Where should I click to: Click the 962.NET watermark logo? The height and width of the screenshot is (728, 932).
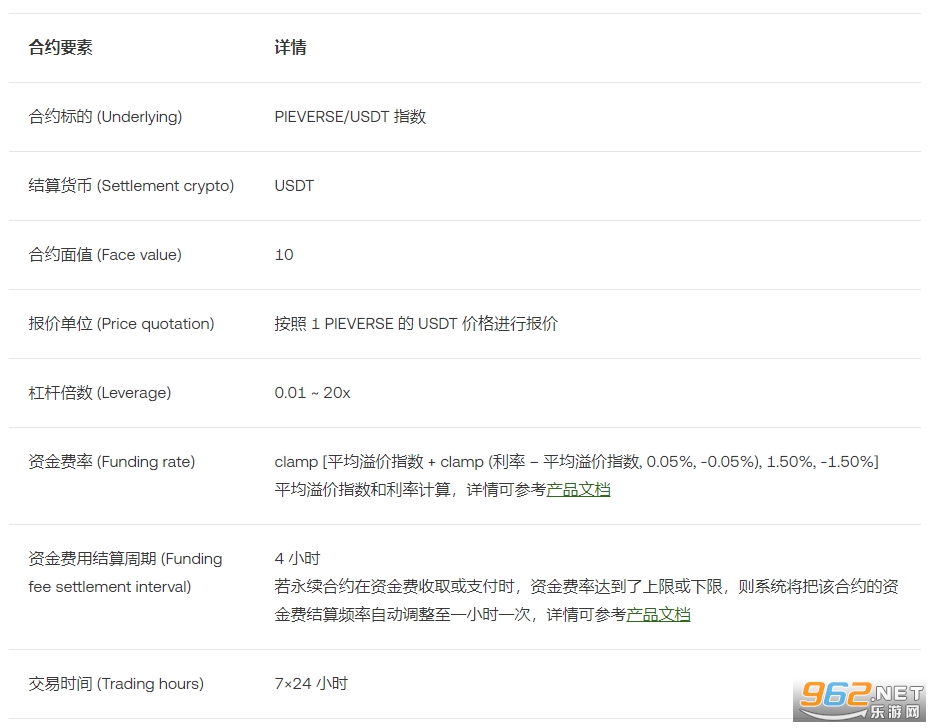point(861,700)
